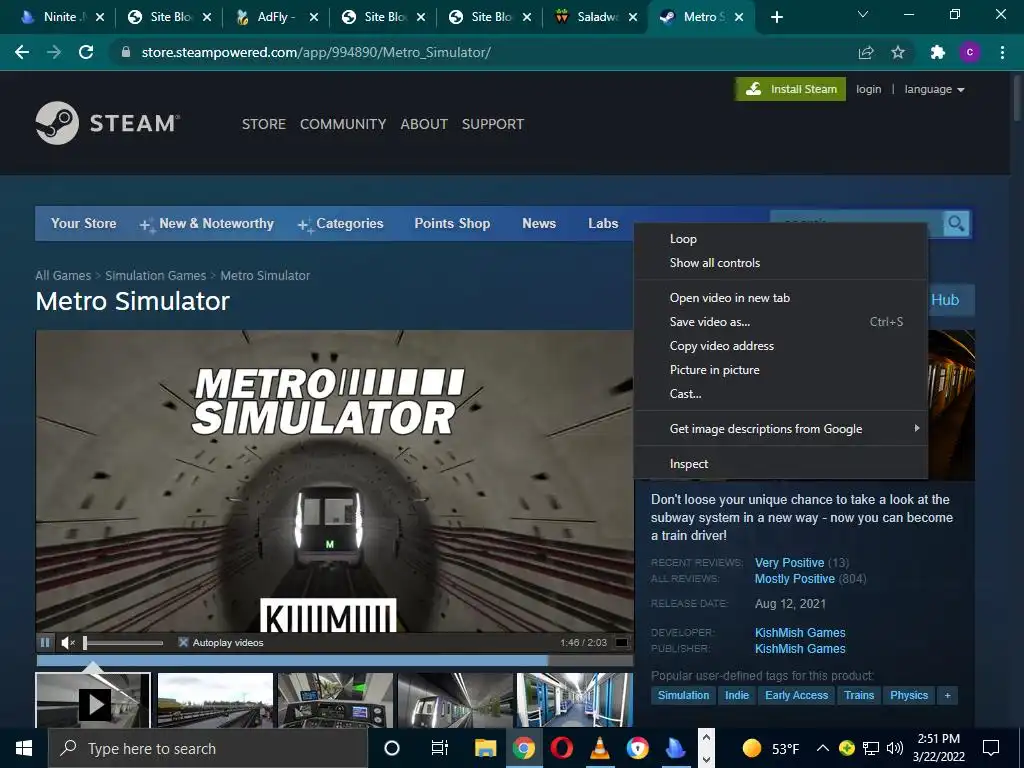The width and height of the screenshot is (1024, 768).
Task: Click the browser address bar URL
Action: tap(316, 52)
